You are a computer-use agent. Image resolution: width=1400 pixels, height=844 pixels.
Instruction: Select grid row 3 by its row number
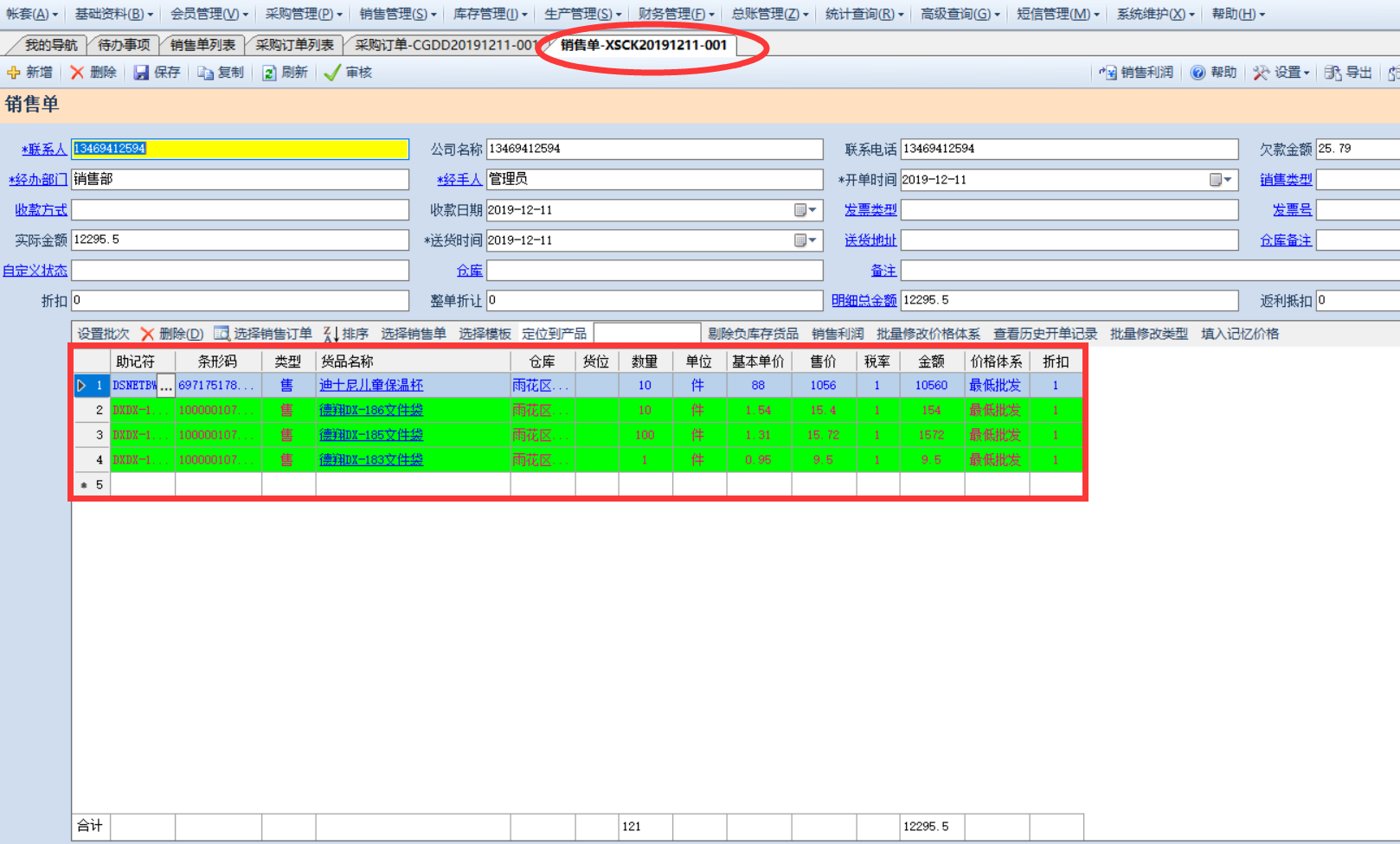tap(92, 435)
